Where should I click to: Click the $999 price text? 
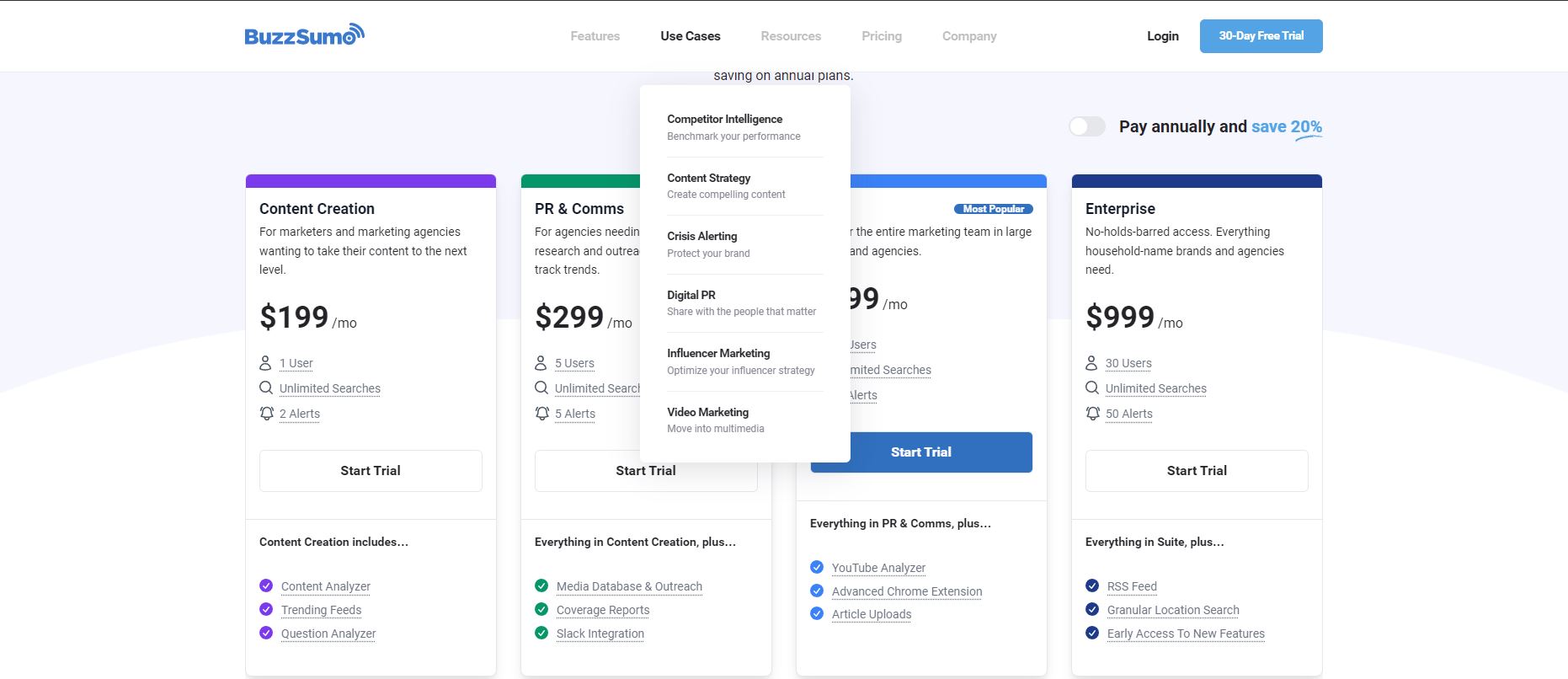point(1120,317)
